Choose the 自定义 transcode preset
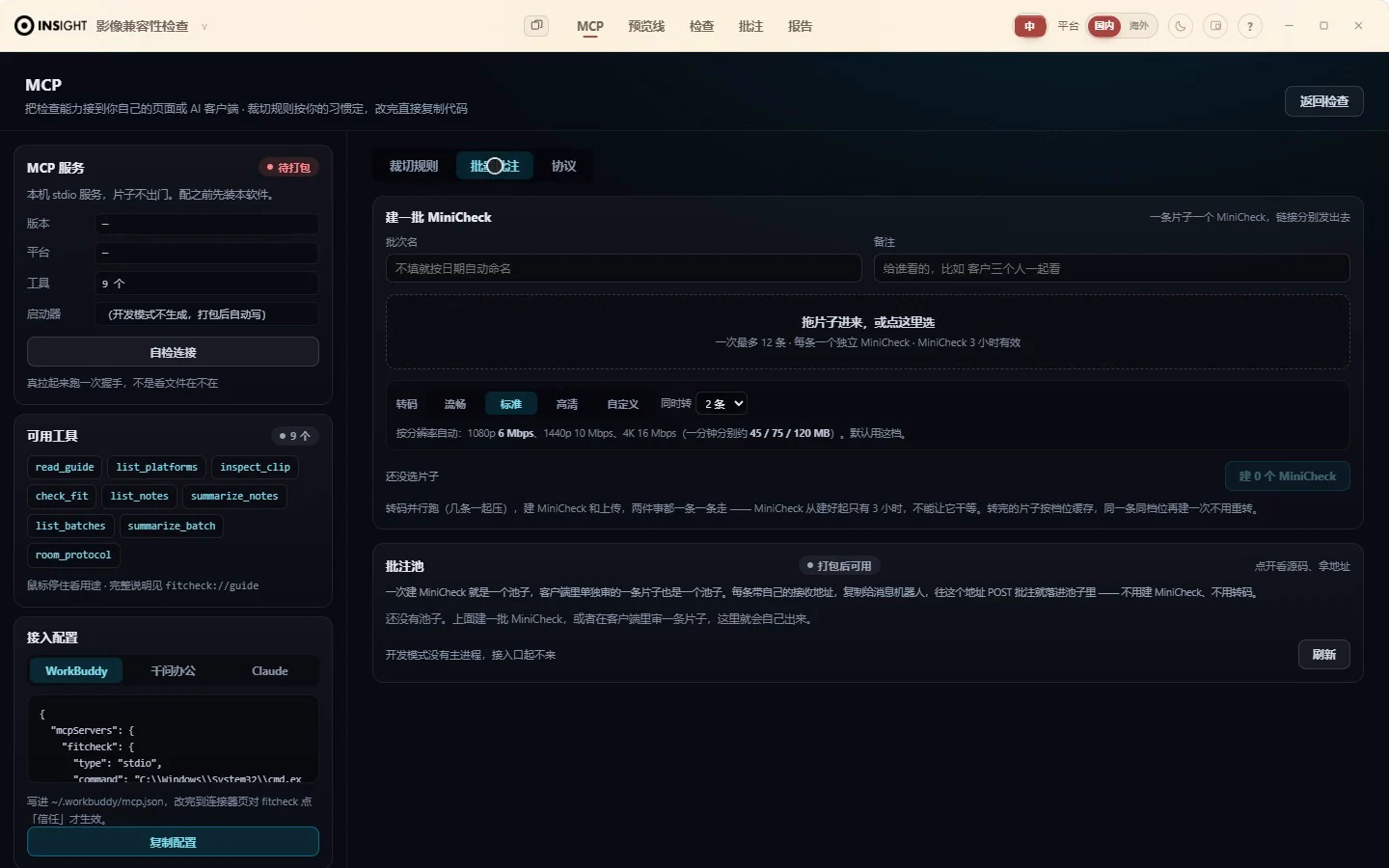 623,404
